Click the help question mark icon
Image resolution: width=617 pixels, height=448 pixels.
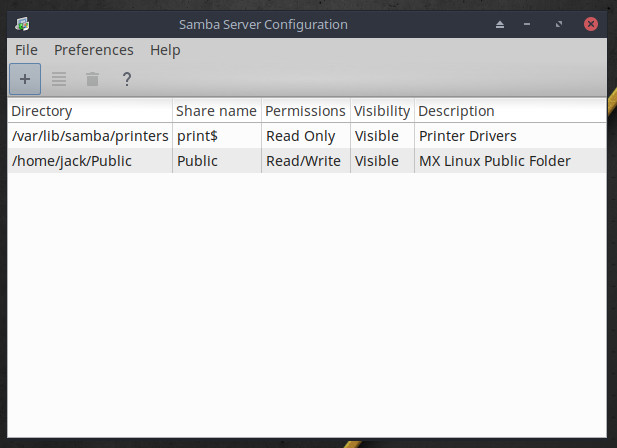point(126,79)
